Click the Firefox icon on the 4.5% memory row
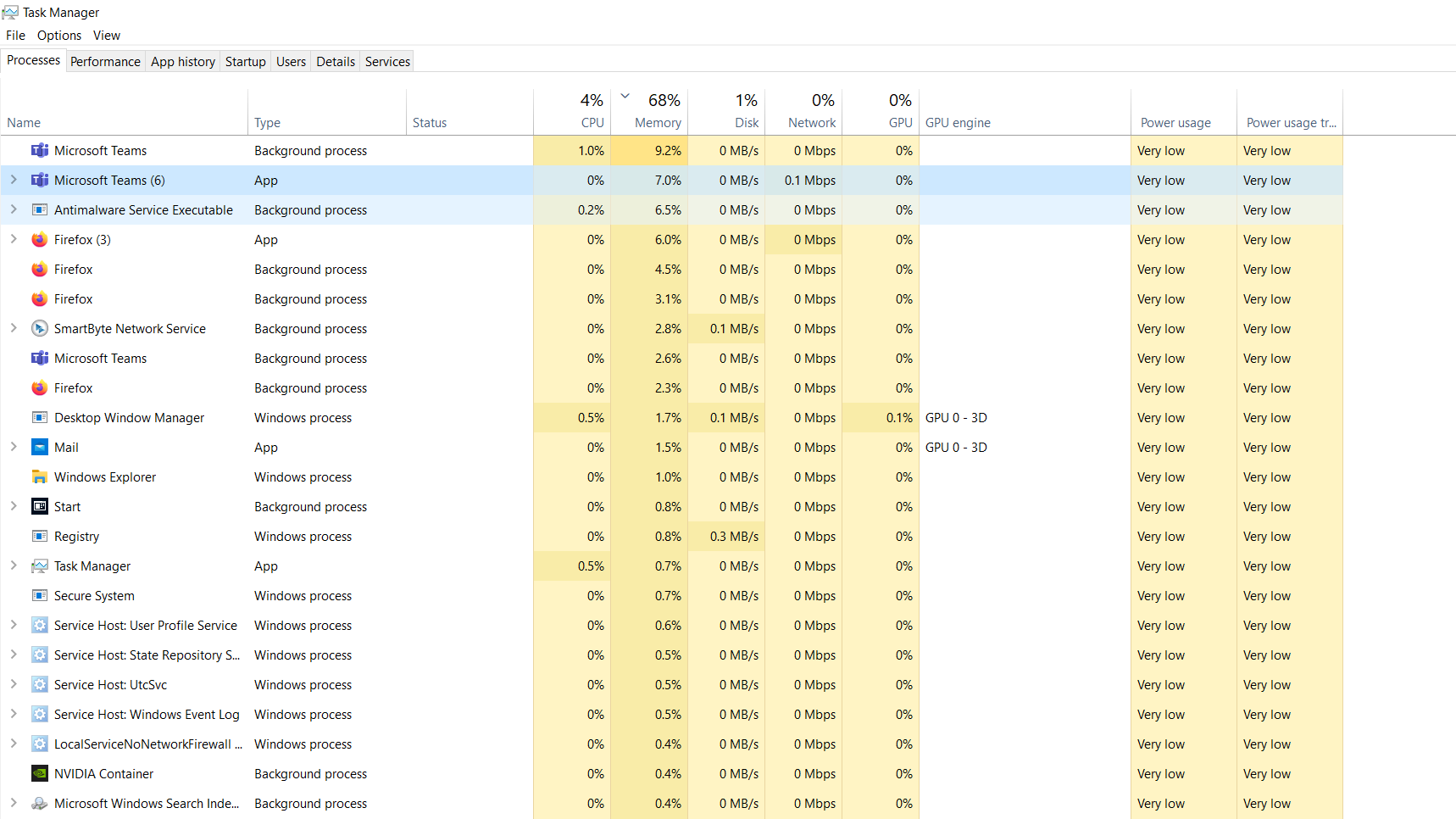This screenshot has width=1456, height=819. [x=40, y=270]
